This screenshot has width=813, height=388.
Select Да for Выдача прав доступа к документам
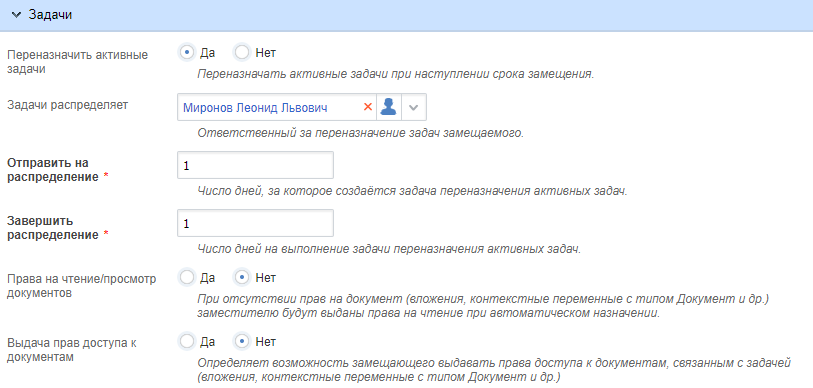click(x=187, y=342)
